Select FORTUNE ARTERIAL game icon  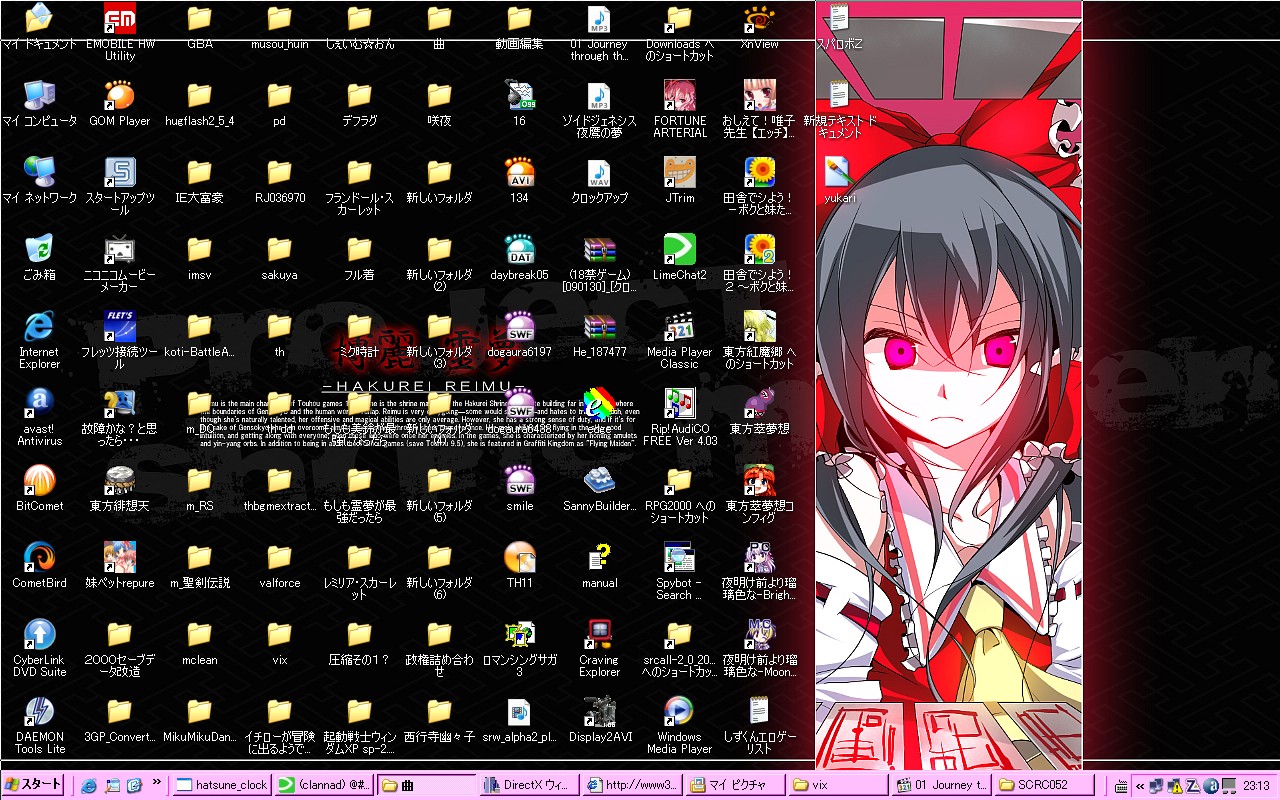tap(680, 95)
